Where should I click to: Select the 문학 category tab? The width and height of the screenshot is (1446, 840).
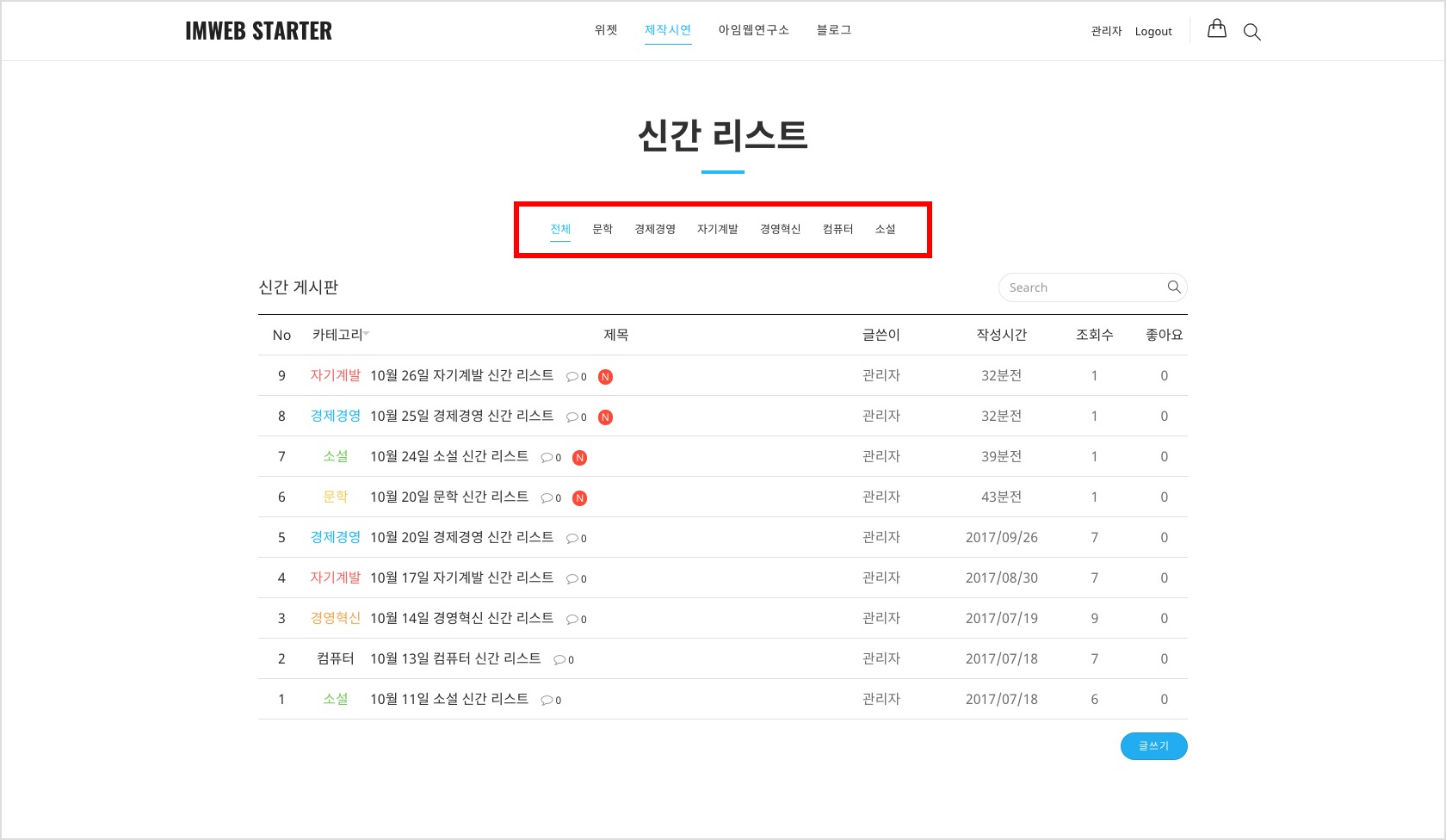click(602, 229)
